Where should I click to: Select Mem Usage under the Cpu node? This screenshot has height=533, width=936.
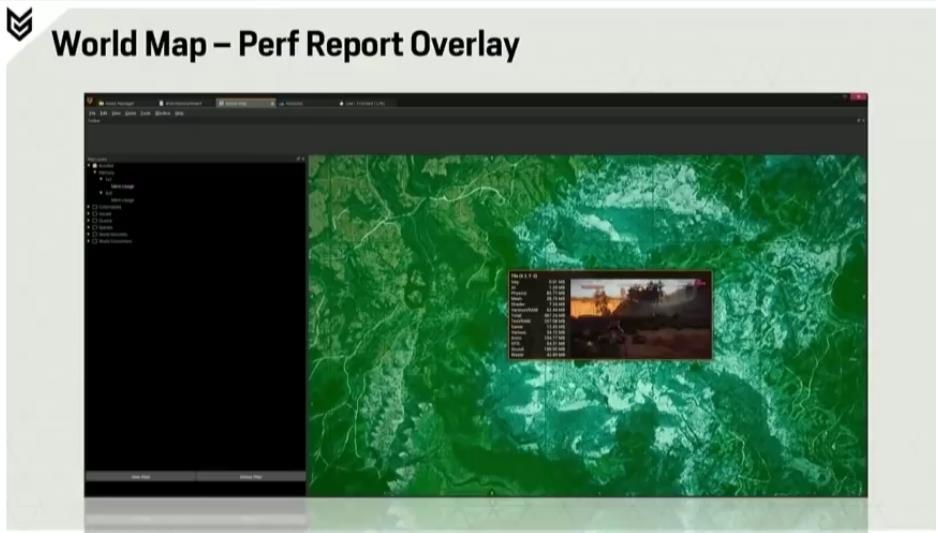click(x=122, y=186)
